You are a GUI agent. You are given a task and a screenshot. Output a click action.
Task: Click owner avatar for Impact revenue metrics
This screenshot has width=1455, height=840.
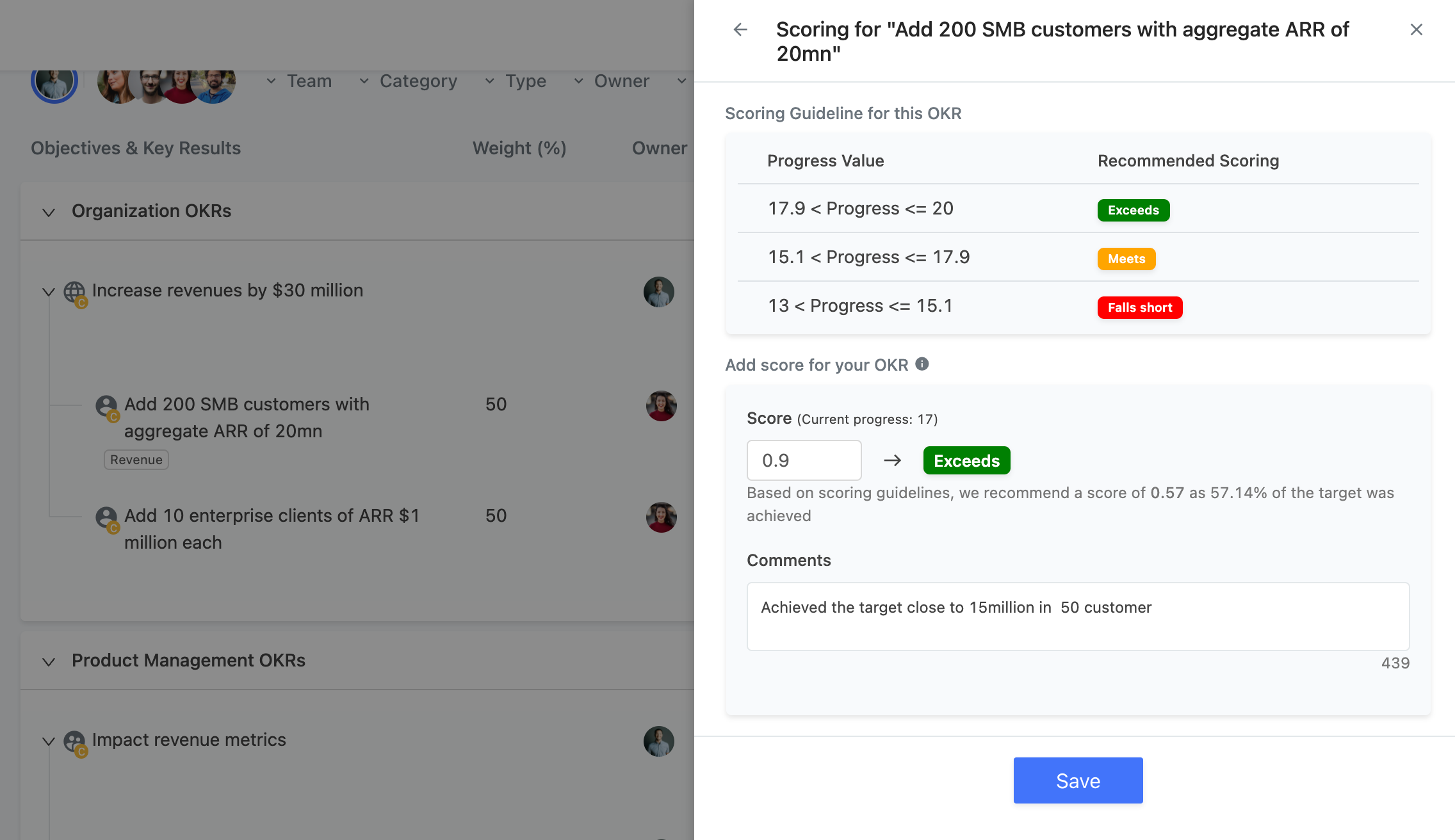coord(659,741)
